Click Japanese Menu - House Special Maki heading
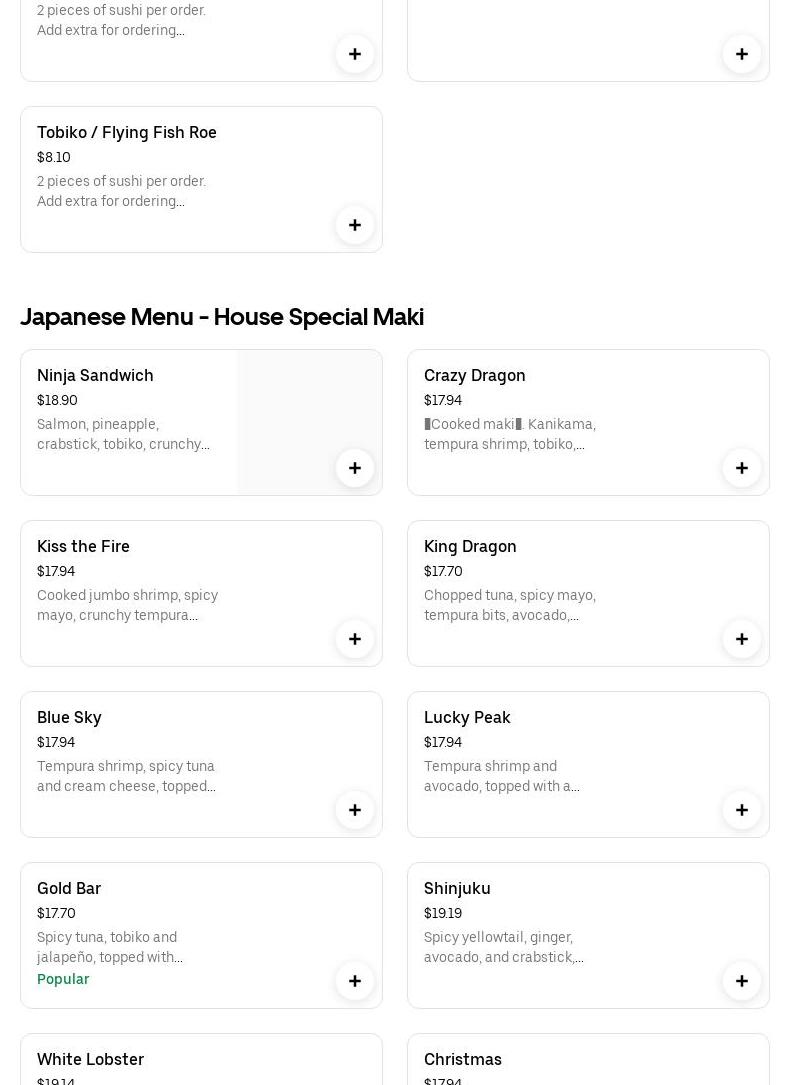 (222, 317)
